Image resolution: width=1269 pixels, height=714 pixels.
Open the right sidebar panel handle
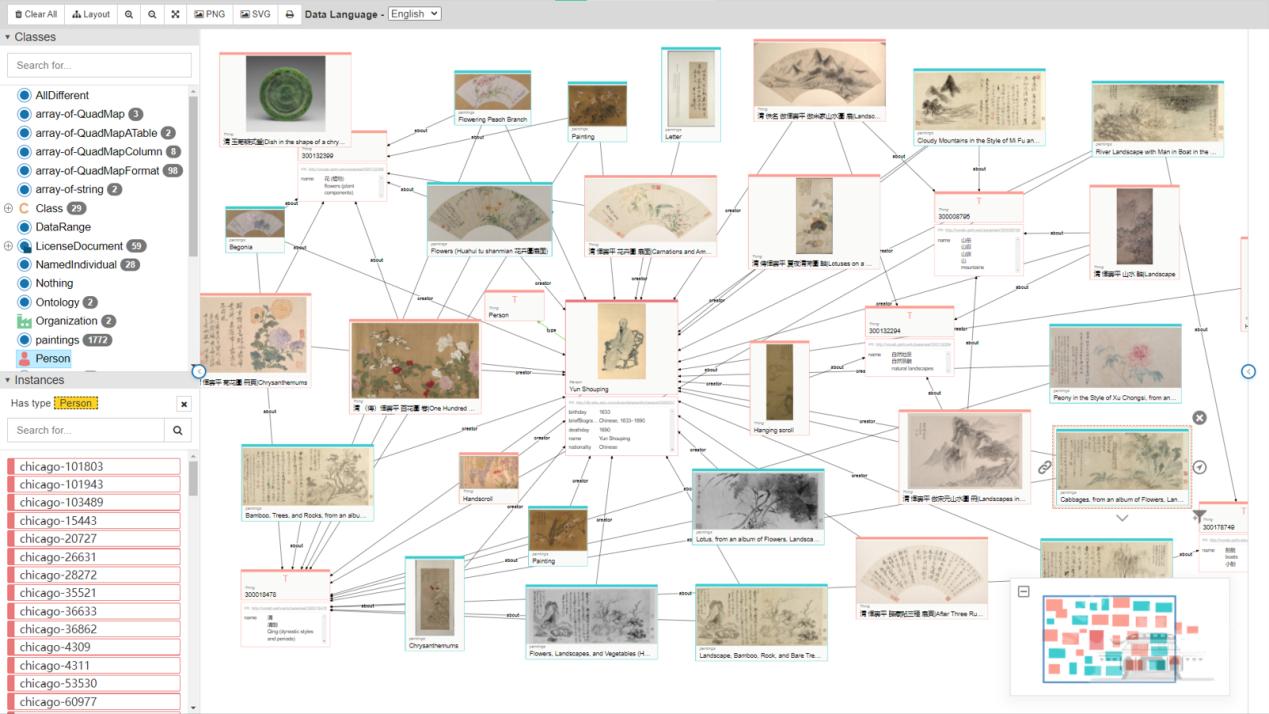pyautogui.click(x=1248, y=371)
